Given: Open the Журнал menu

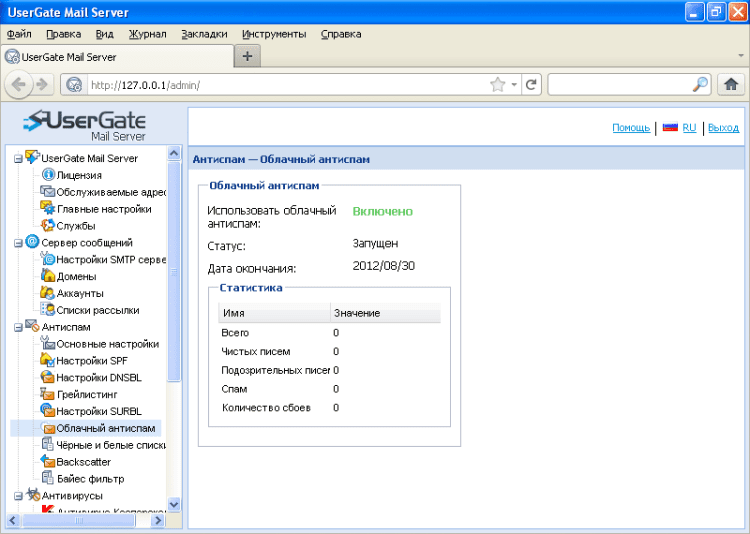Looking at the screenshot, I should 147,34.
